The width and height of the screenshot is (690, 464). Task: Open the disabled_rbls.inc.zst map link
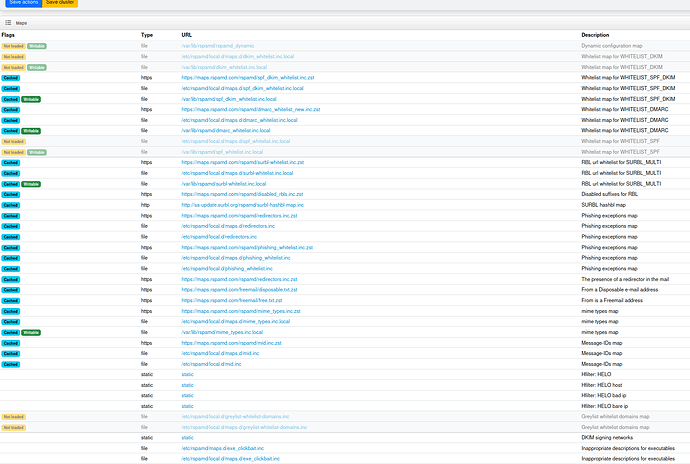[241, 194]
